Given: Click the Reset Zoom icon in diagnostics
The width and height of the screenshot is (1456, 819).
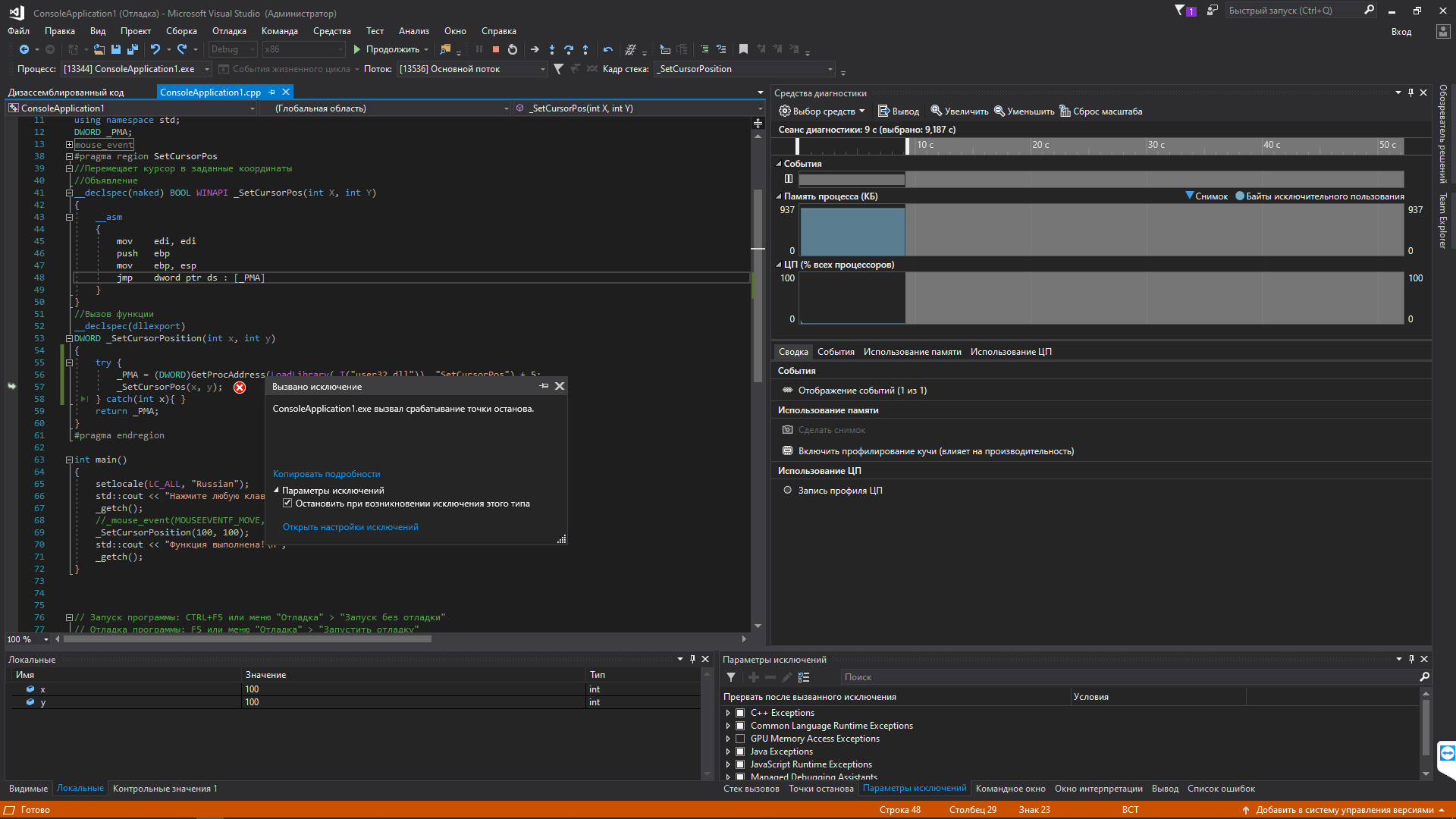Looking at the screenshot, I should (1065, 111).
